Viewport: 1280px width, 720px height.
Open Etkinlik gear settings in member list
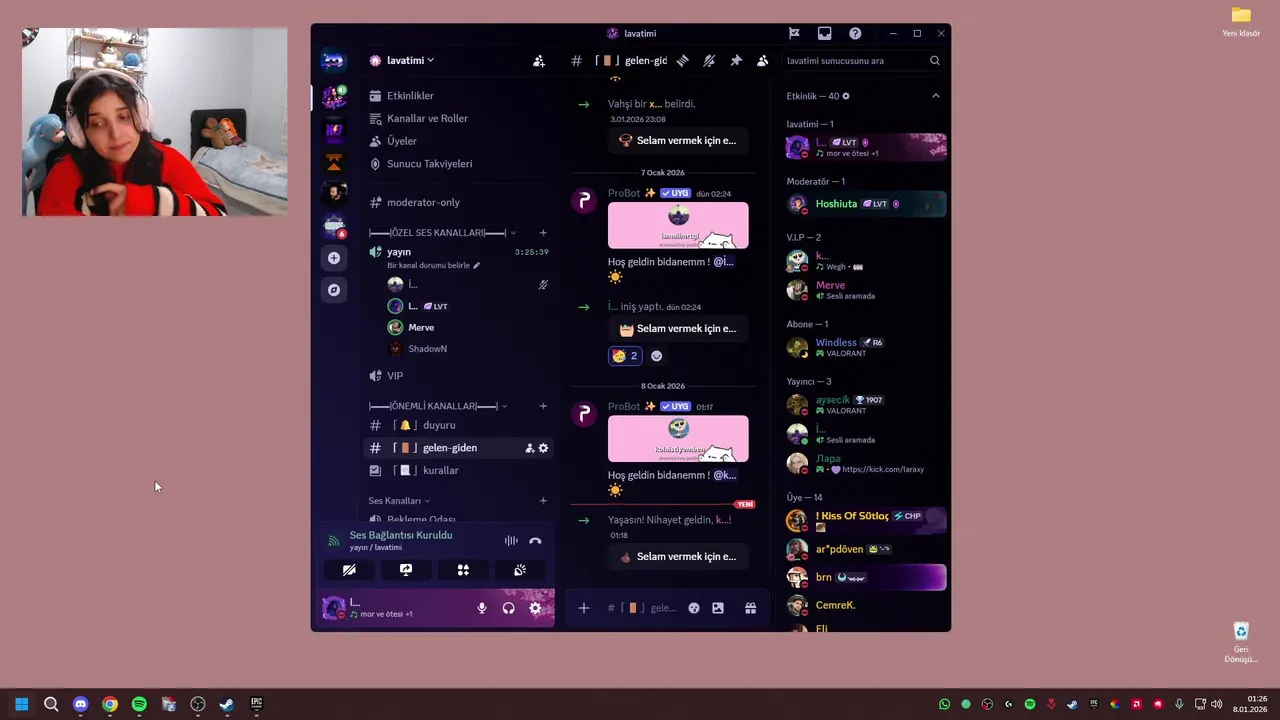846,96
